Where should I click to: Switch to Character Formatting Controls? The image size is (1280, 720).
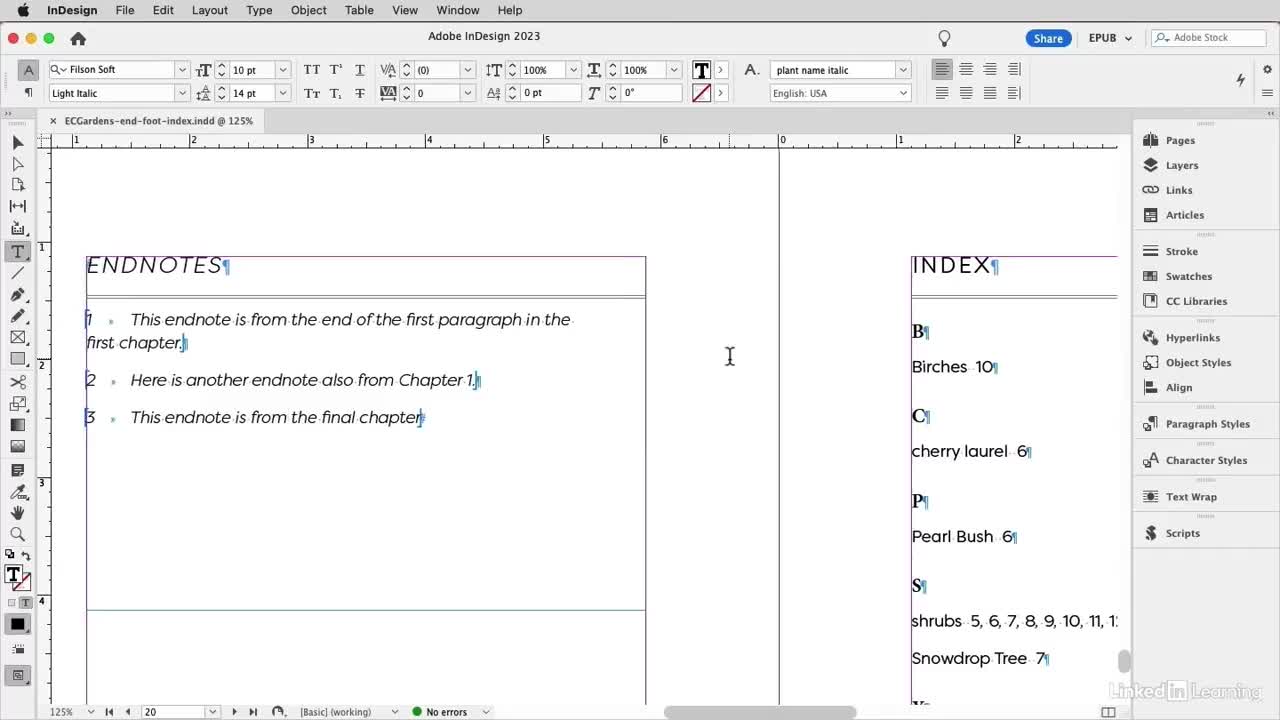tap(28, 70)
